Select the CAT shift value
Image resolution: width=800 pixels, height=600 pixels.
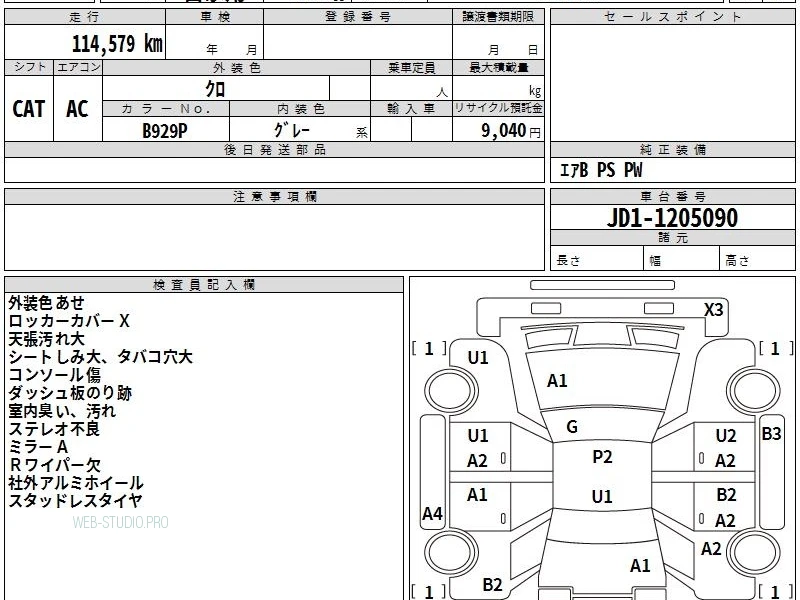click(x=29, y=109)
